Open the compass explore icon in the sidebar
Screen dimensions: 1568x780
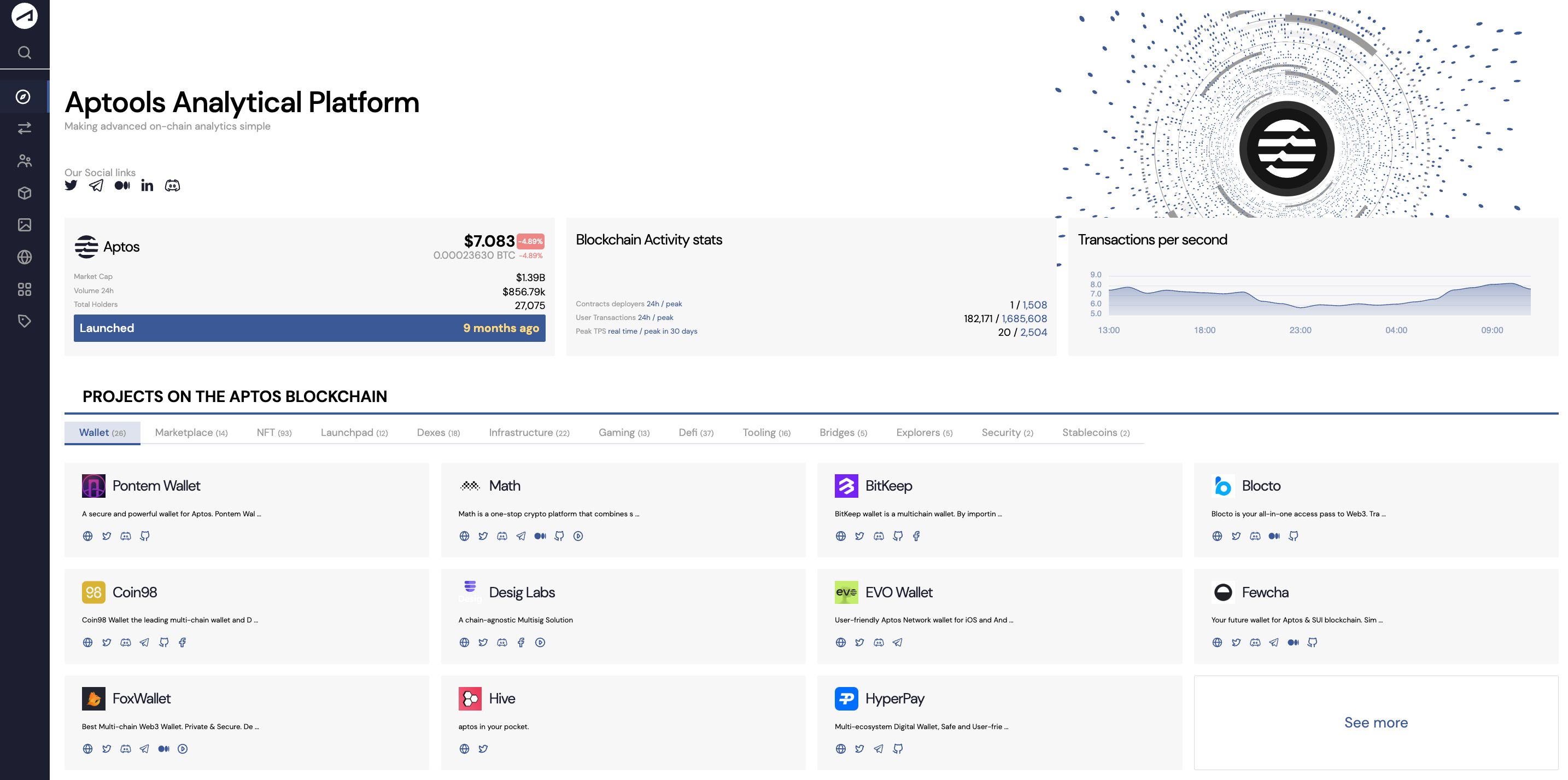[x=24, y=97]
